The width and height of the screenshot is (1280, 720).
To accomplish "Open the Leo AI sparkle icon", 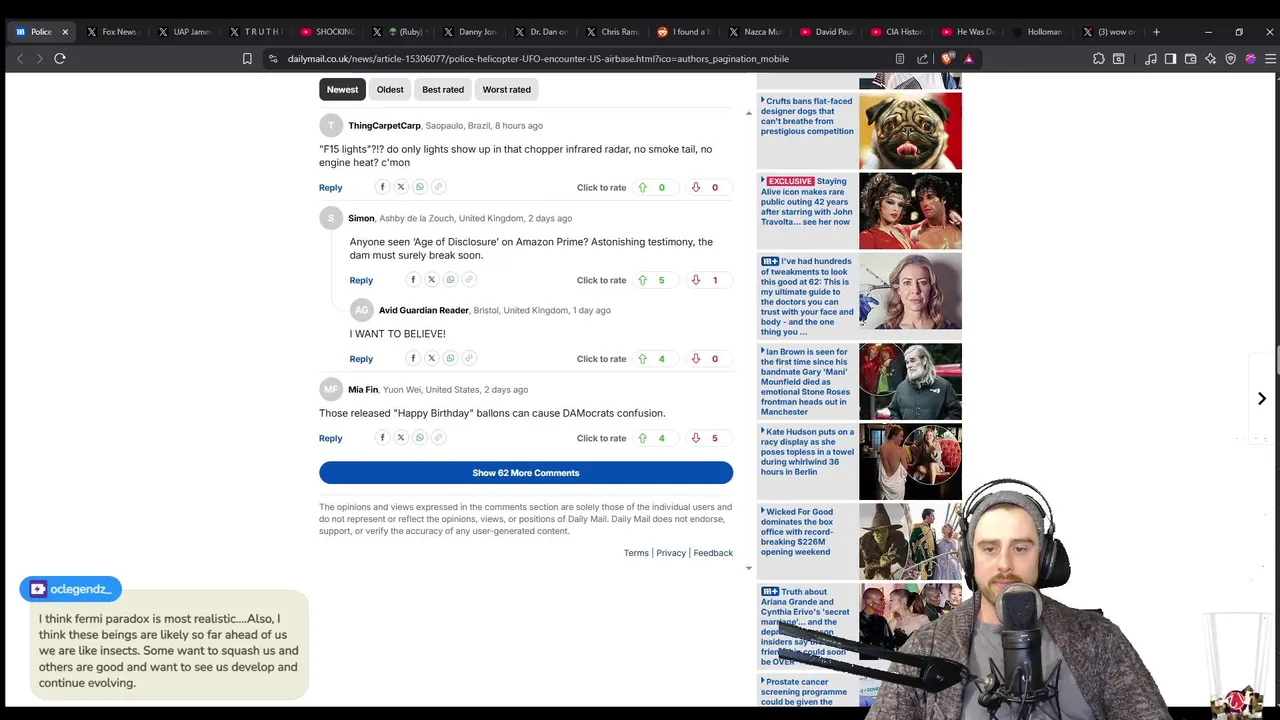I will (x=1211, y=59).
